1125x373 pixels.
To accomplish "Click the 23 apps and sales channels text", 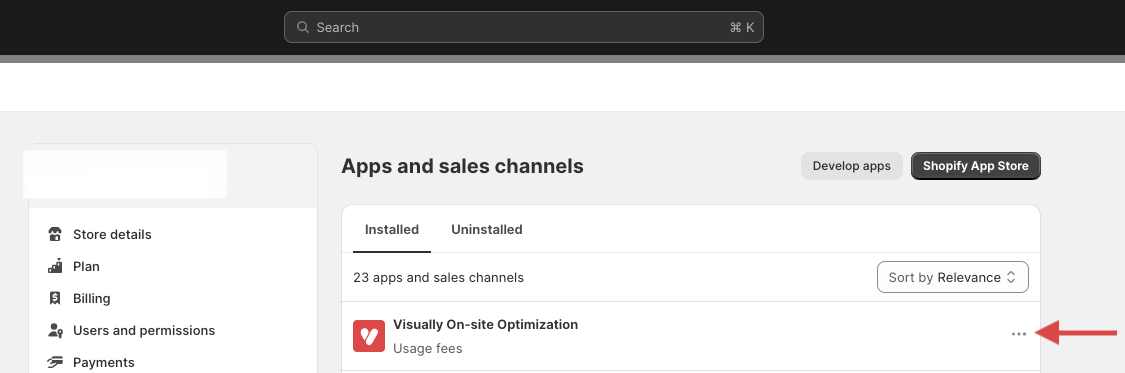I will coord(438,278).
